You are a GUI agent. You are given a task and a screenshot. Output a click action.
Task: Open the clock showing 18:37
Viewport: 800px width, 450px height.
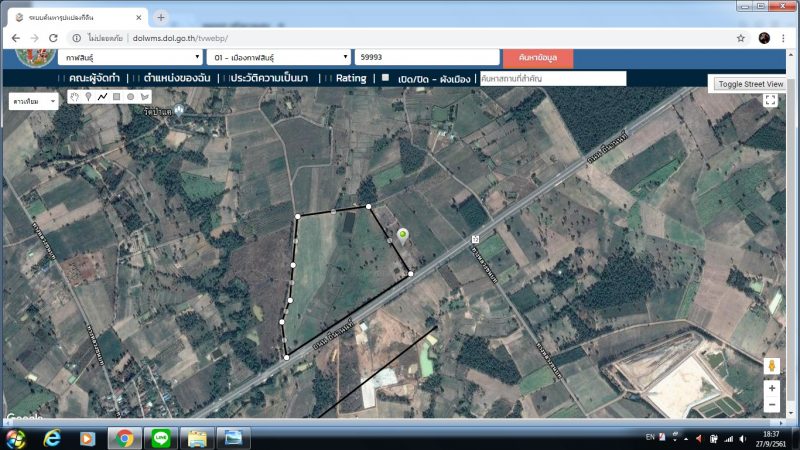pos(771,439)
